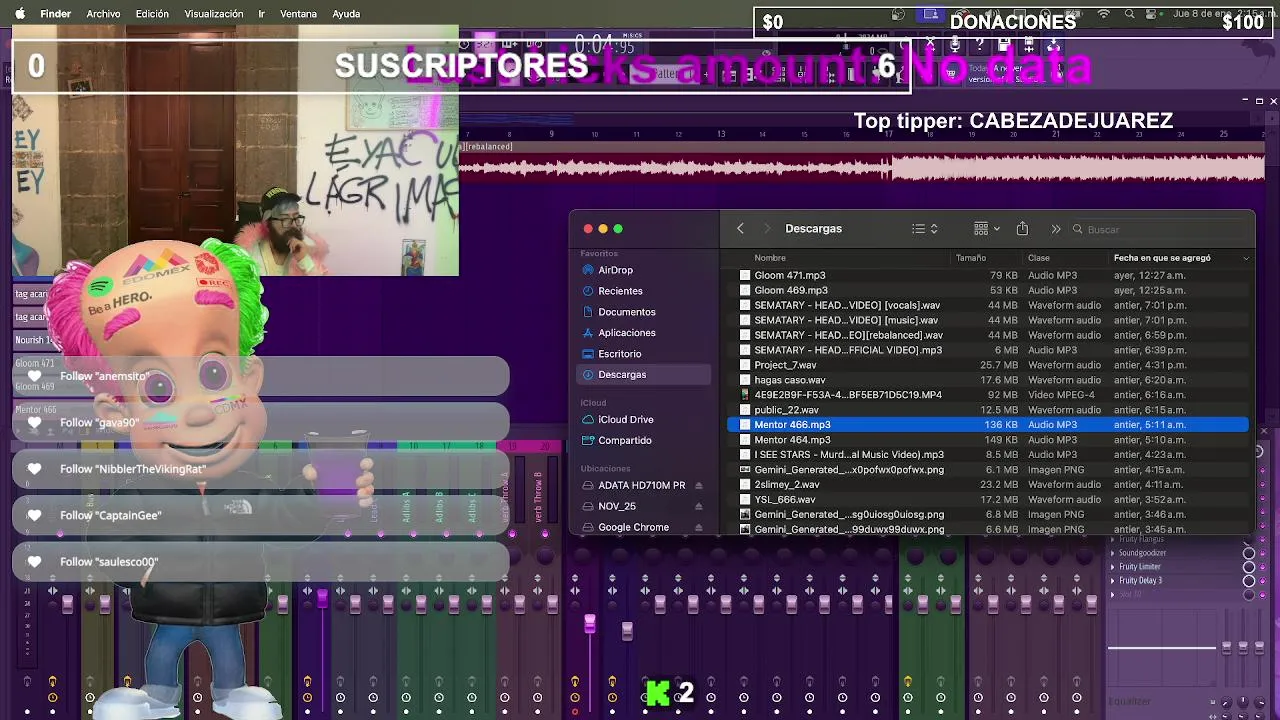
Task: Expand the Slot 10 arrow menu in mixer
Action: 1112,595
